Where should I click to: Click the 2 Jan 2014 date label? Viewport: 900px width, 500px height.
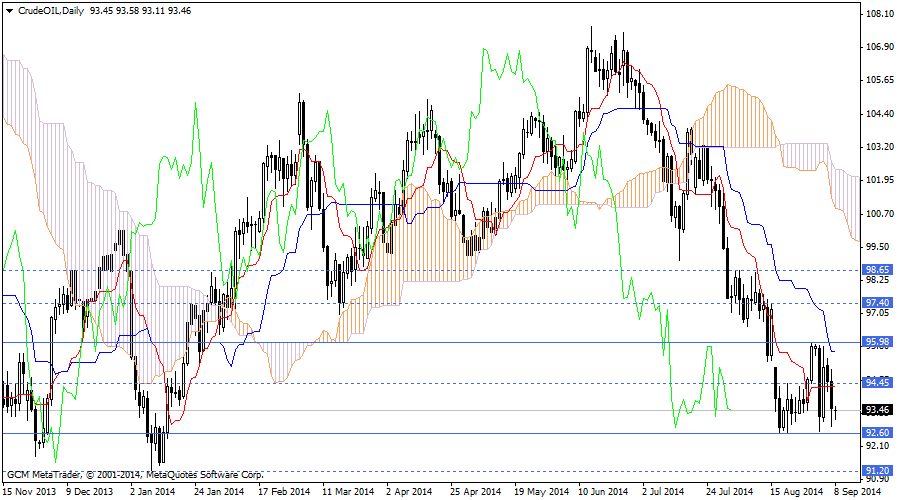coord(153,491)
